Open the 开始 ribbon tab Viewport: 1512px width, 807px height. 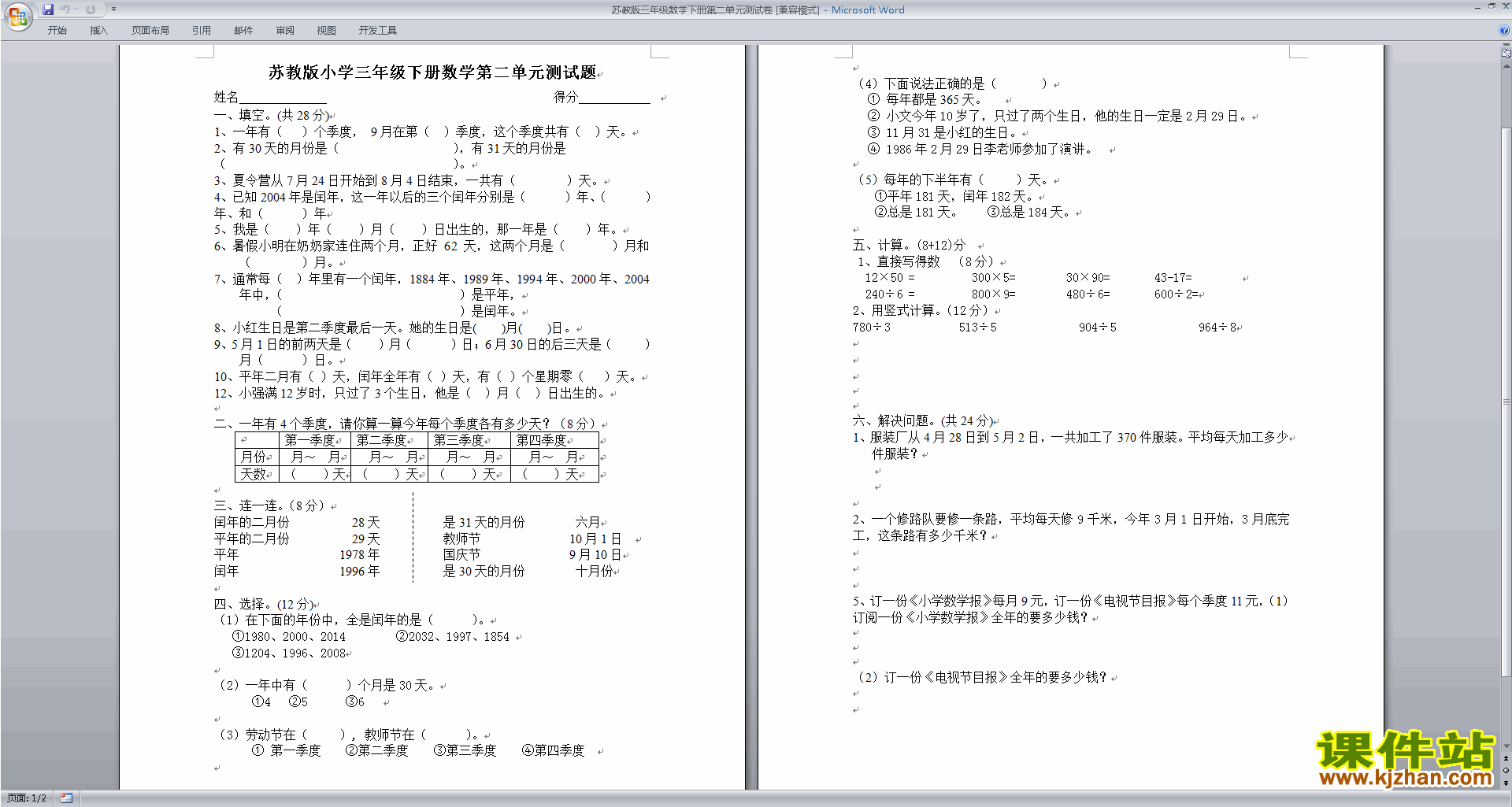coord(57,31)
